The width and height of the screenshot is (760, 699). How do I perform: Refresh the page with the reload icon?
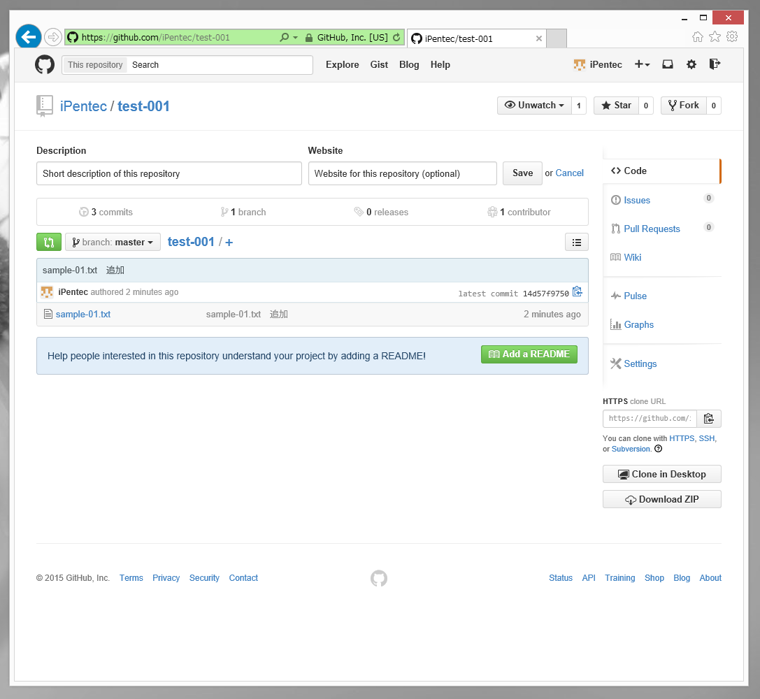[x=396, y=37]
